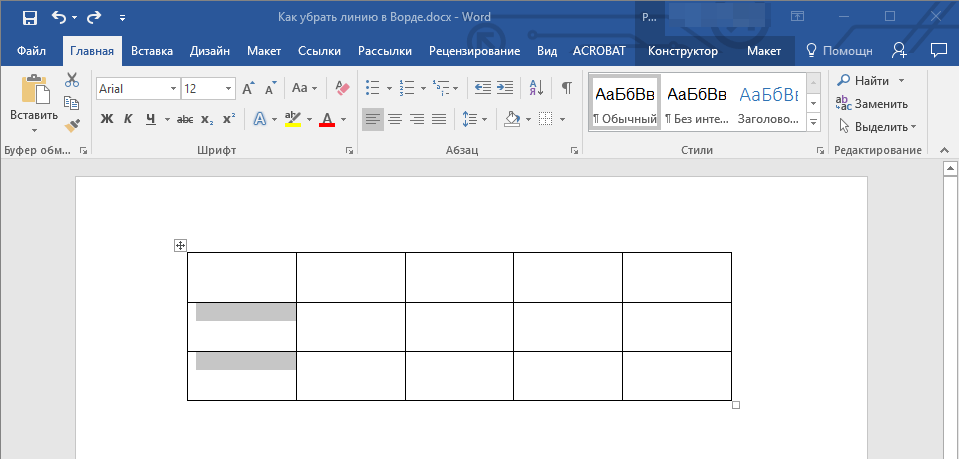Toggle italic formatting (К)
The image size is (959, 459).
[x=128, y=119]
